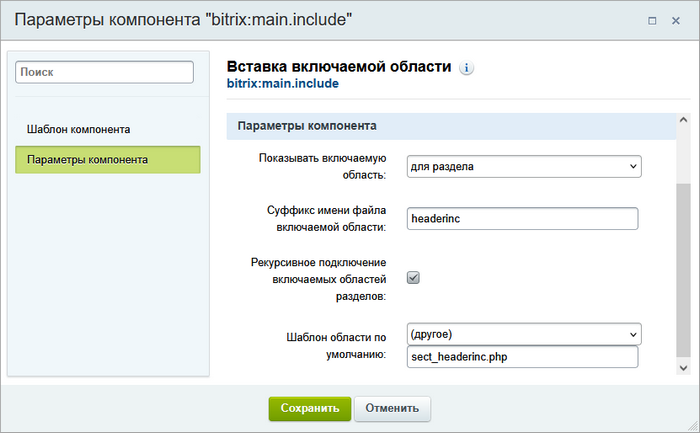Click the resize grip in the dialog corner
700x433 pixels.
[692, 425]
